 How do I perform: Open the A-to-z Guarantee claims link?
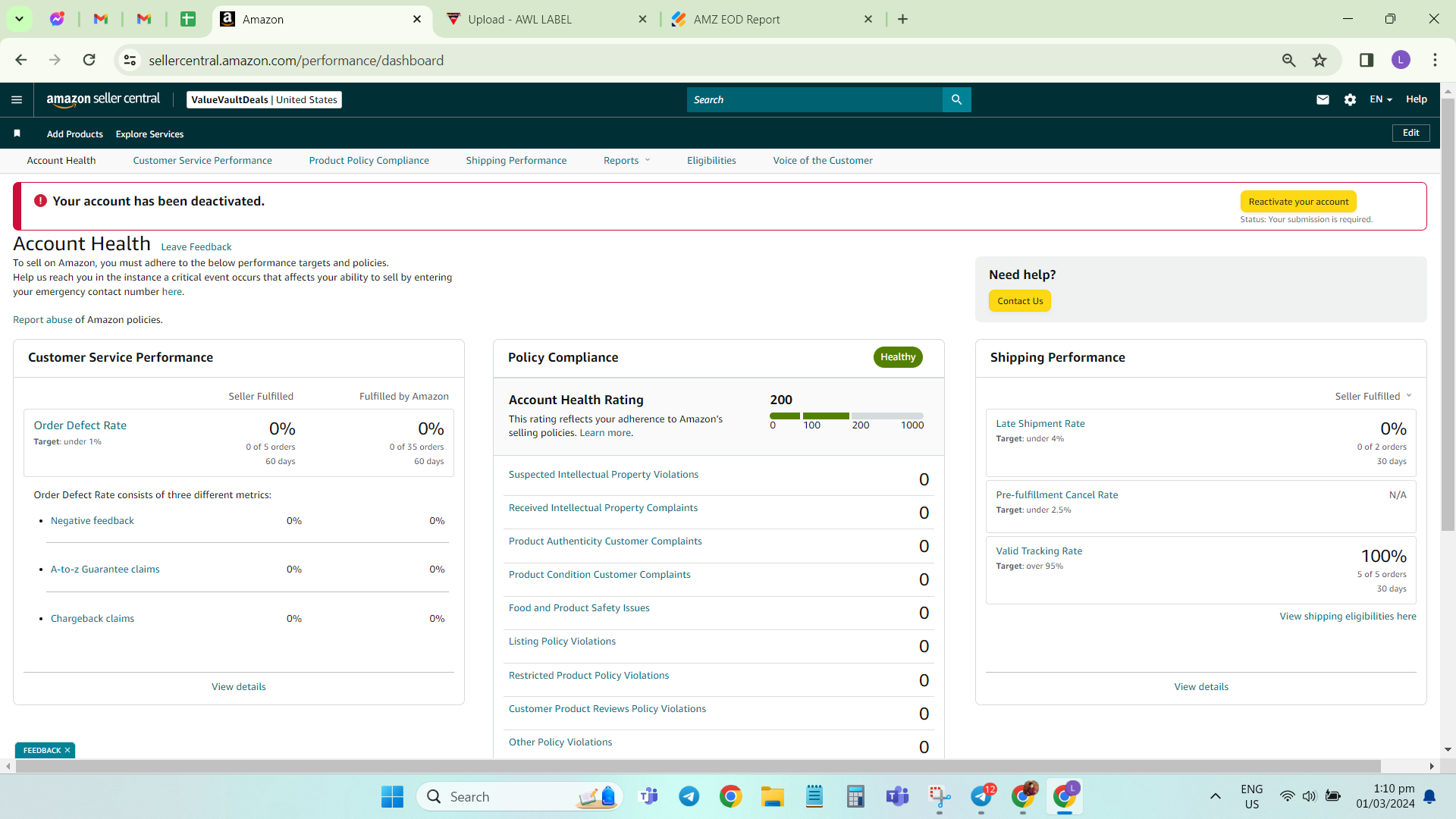105,569
